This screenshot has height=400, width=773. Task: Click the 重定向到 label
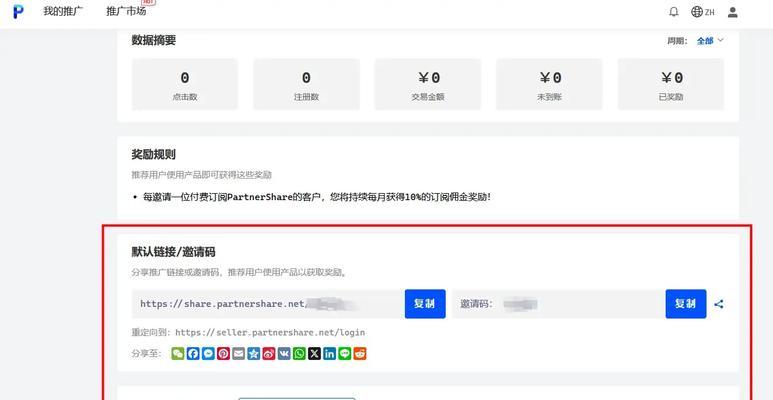click(152, 332)
